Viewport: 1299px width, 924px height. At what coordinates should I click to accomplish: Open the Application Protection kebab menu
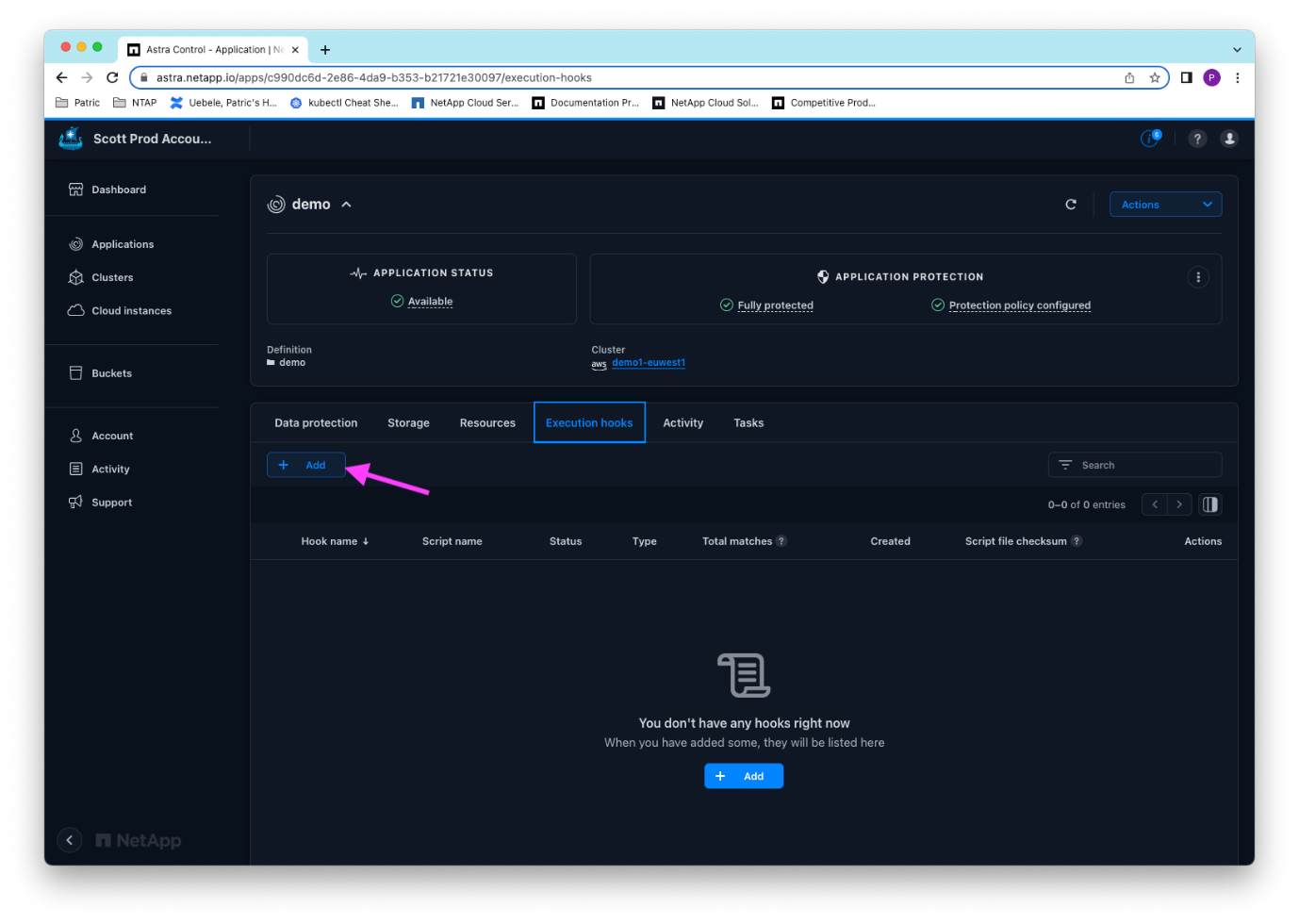1197,277
